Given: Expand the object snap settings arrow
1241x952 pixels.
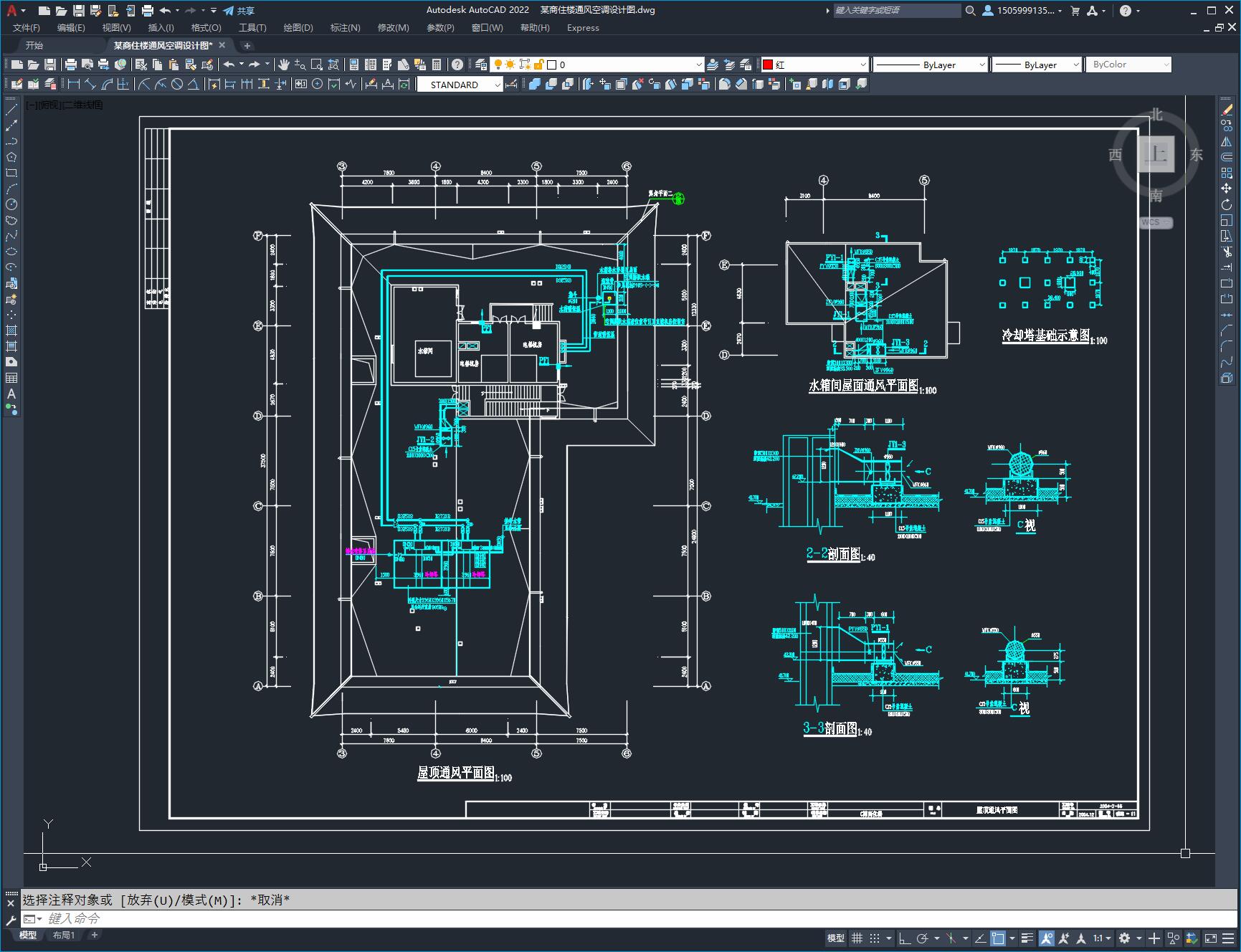Looking at the screenshot, I should [x=1012, y=938].
